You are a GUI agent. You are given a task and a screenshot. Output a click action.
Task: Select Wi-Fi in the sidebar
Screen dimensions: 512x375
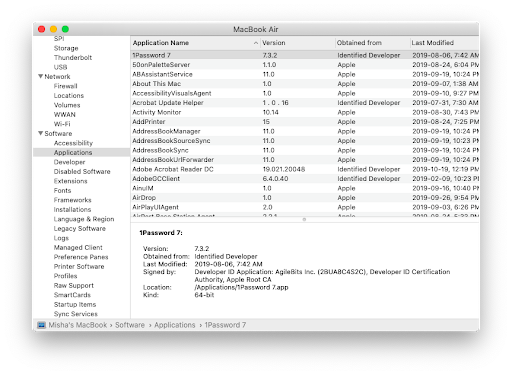(62, 124)
